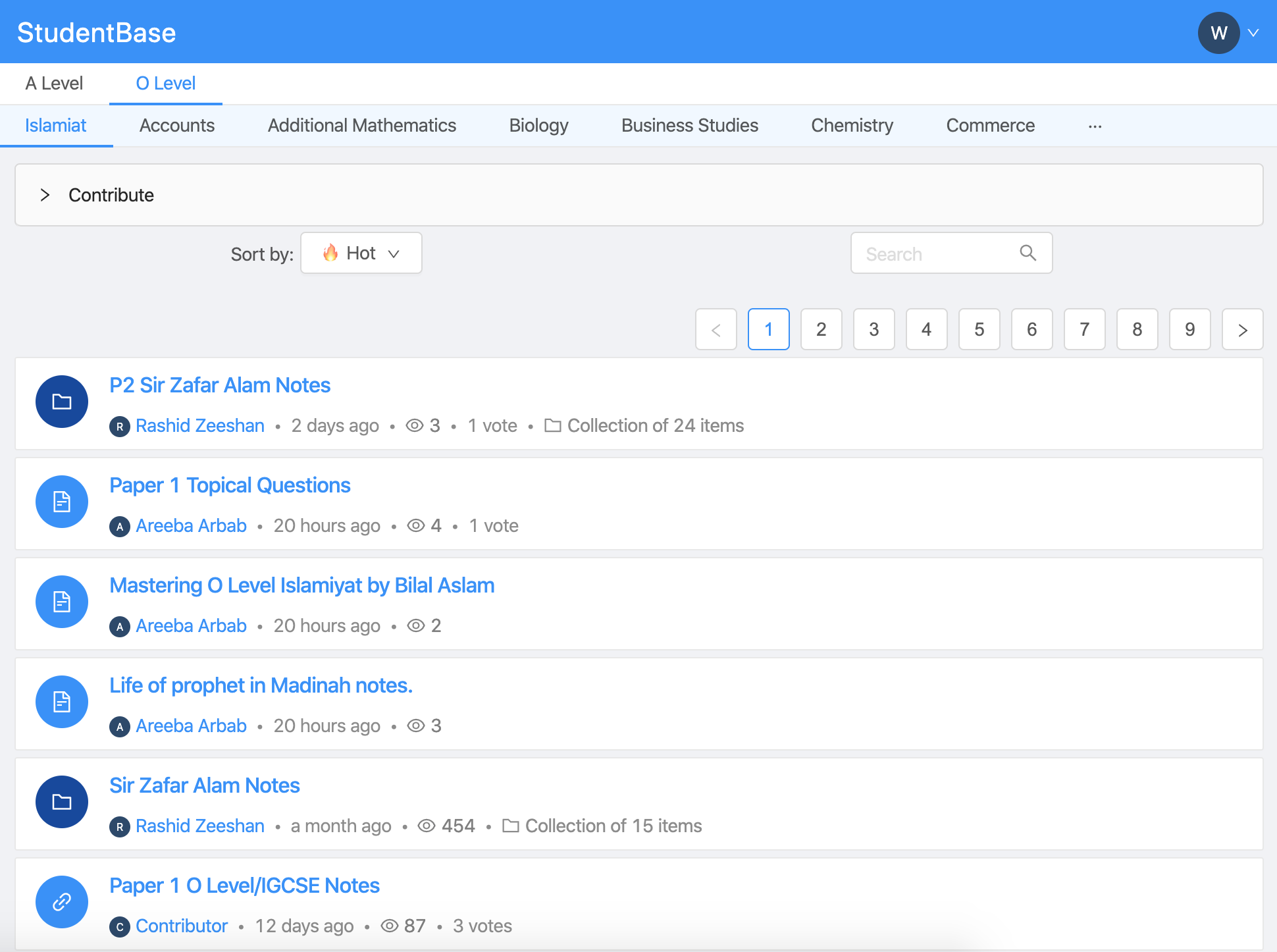Image resolution: width=1277 pixels, height=952 pixels.
Task: Open Additional Mathematics subject tab
Action: [x=361, y=126]
